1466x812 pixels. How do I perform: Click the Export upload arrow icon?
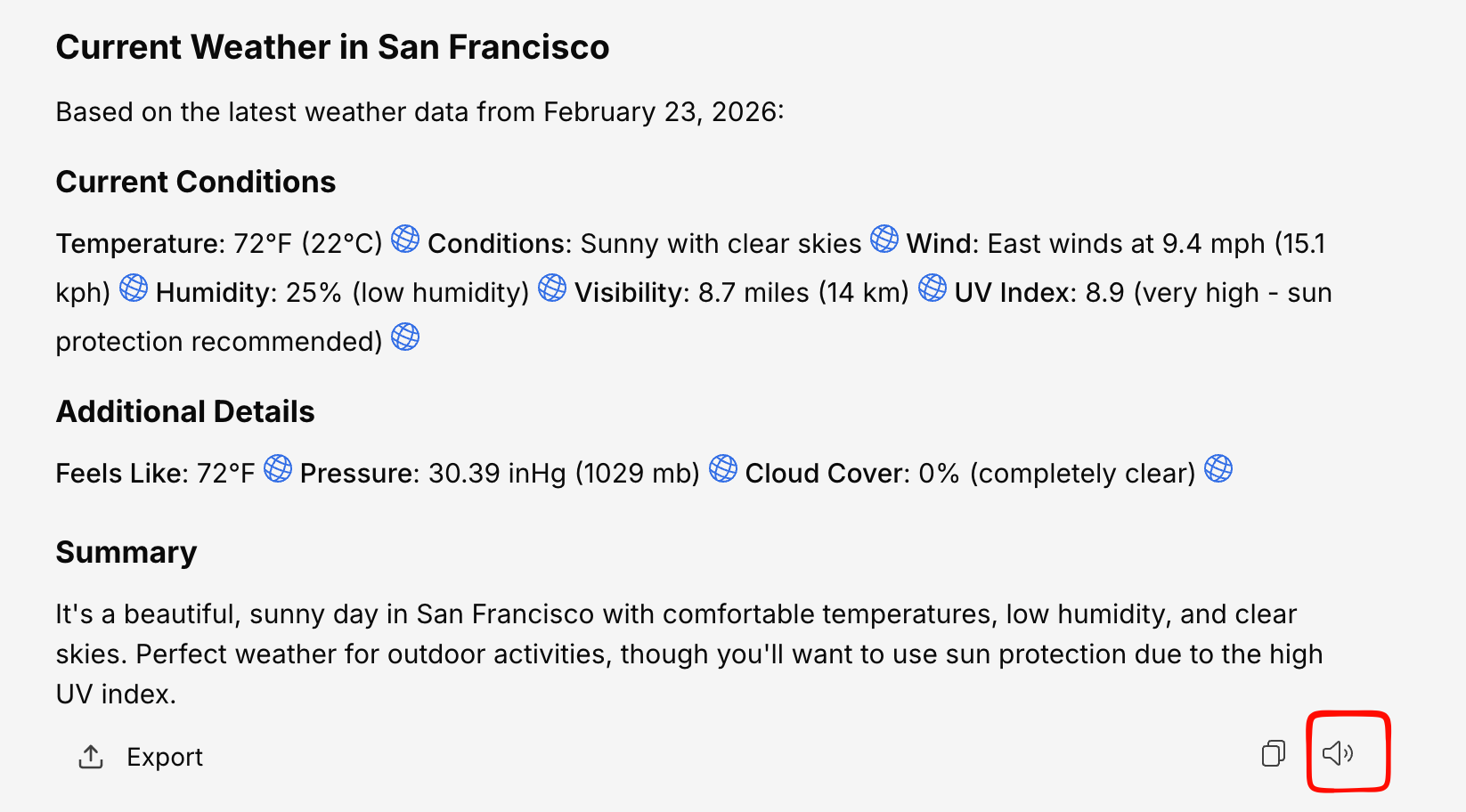tap(91, 757)
